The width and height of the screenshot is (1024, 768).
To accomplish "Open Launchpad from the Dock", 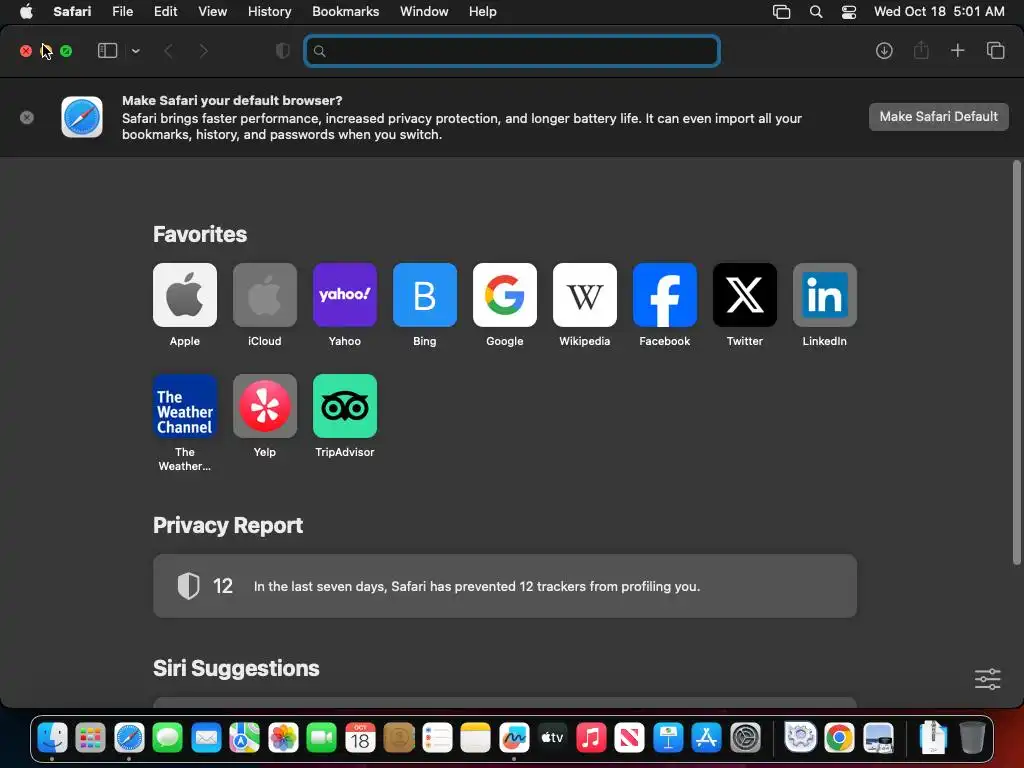I will [90, 738].
